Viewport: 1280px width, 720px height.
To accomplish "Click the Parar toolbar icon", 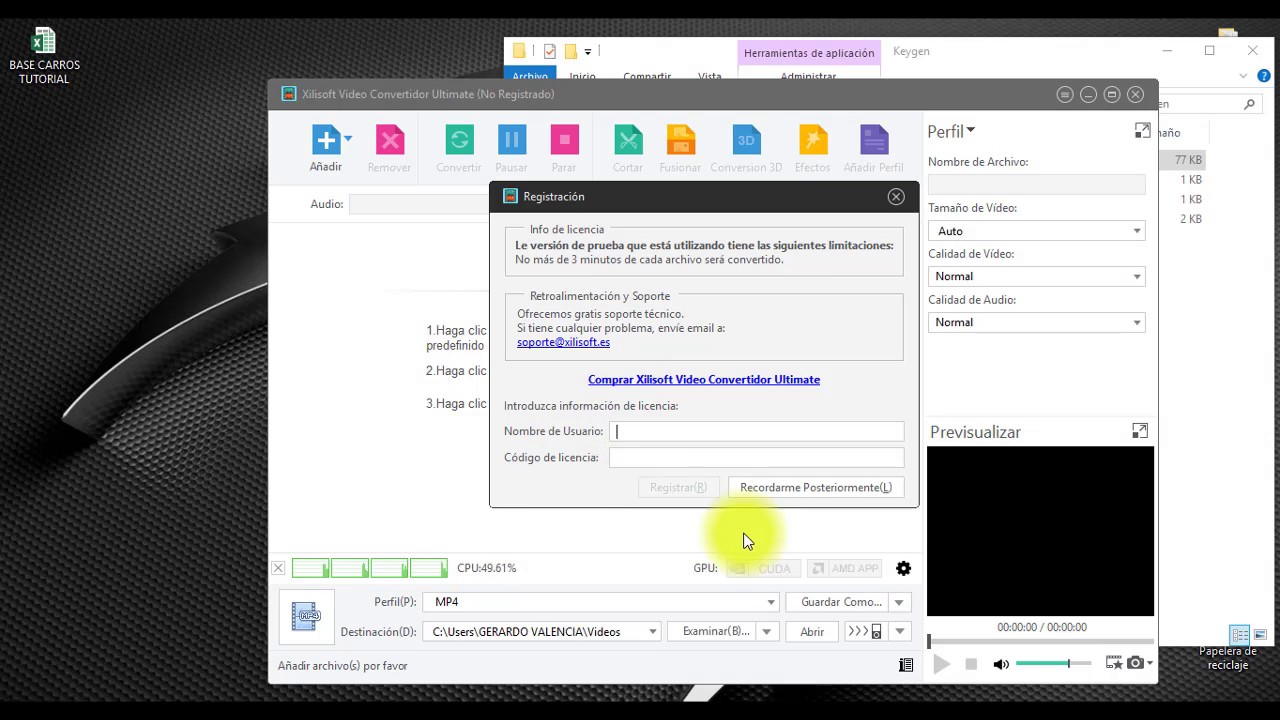I will pos(564,140).
